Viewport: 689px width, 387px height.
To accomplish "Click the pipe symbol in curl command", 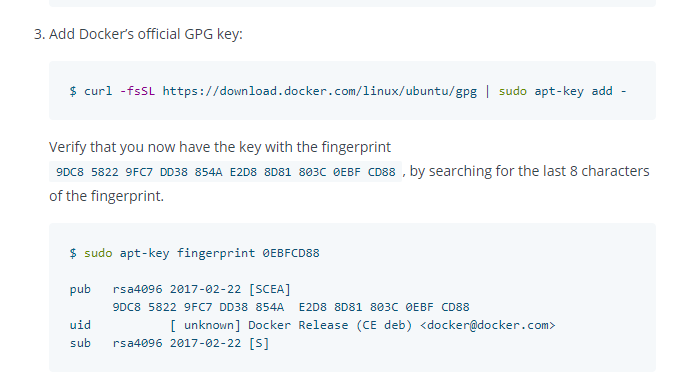I will (x=487, y=91).
